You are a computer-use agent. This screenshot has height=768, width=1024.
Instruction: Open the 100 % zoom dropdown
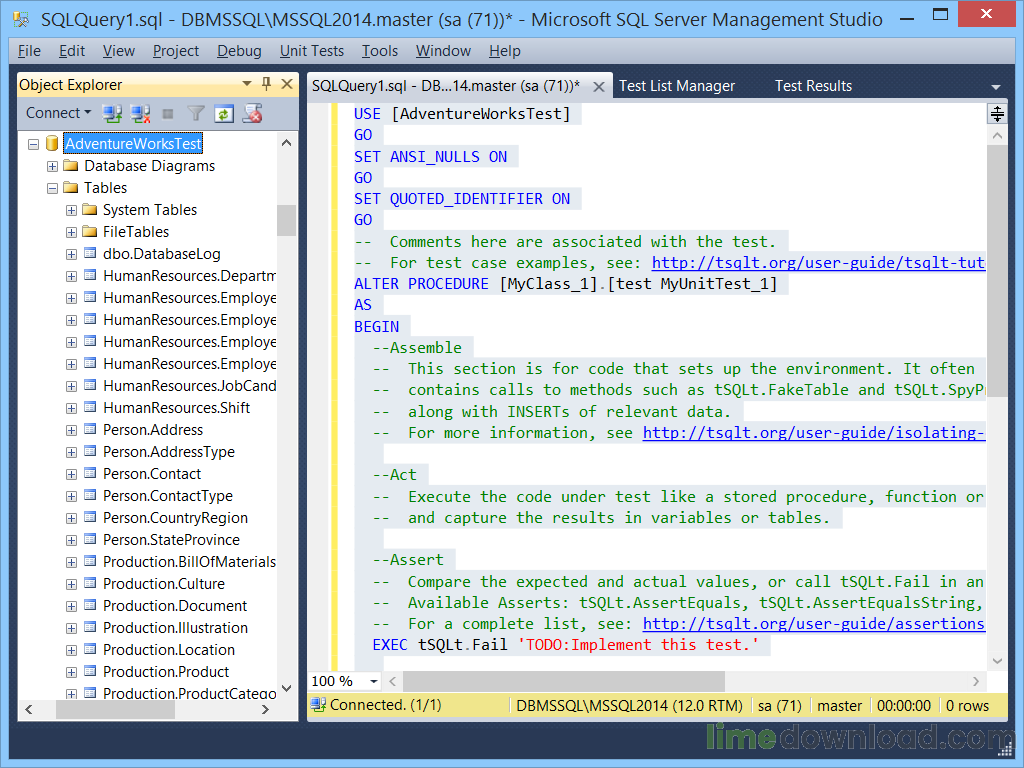point(374,681)
